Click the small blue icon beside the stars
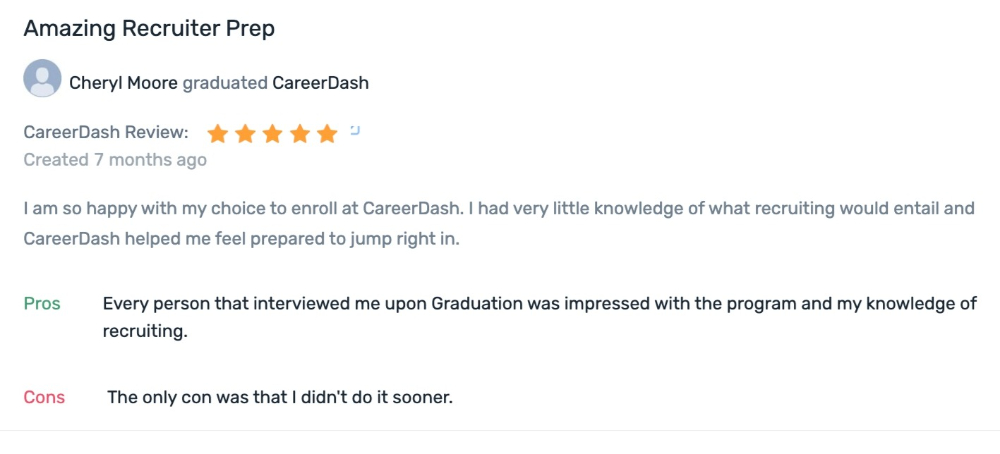The height and width of the screenshot is (454, 1000). [x=355, y=131]
